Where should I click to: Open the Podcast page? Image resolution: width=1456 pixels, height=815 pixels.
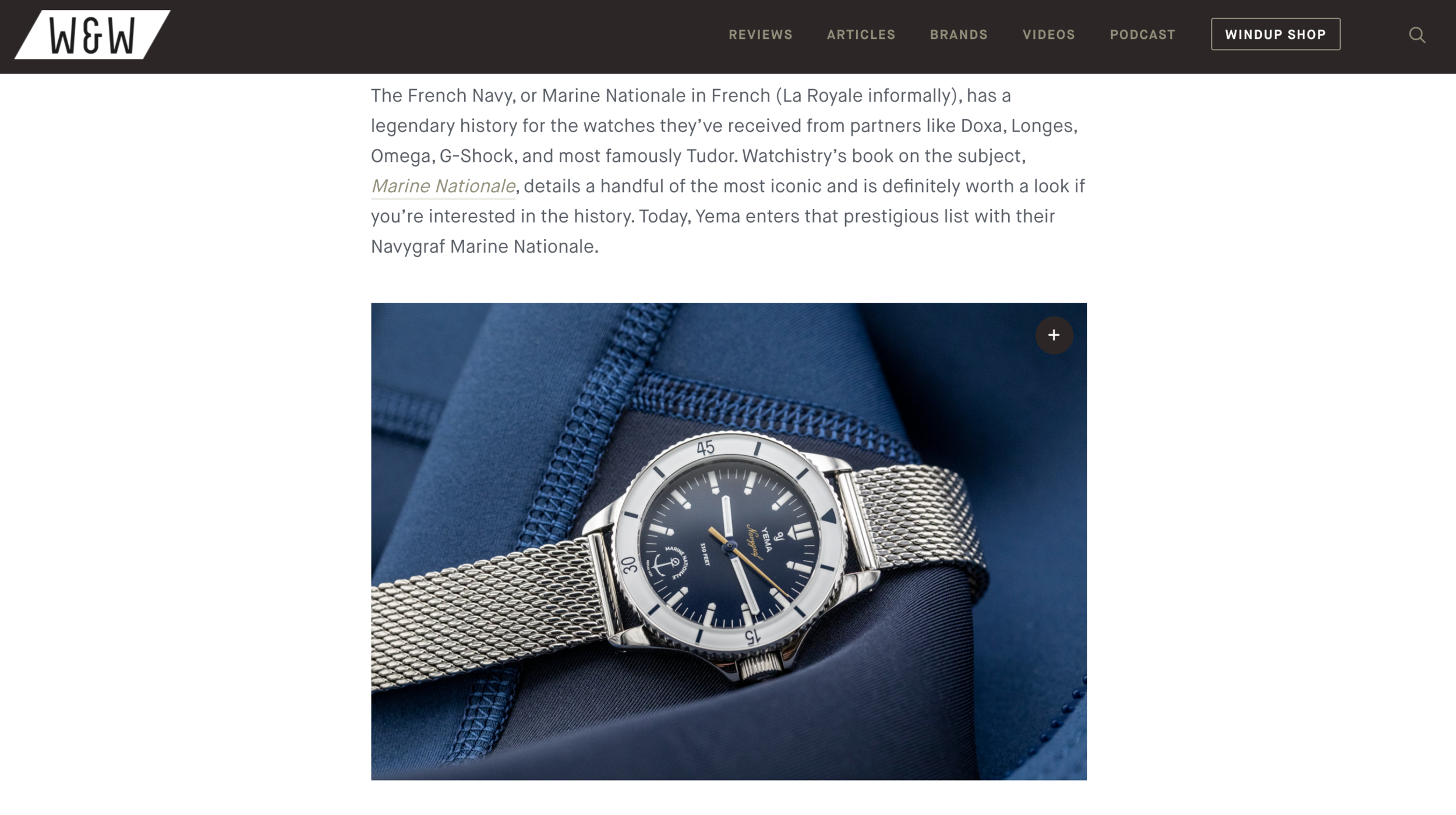click(1142, 35)
